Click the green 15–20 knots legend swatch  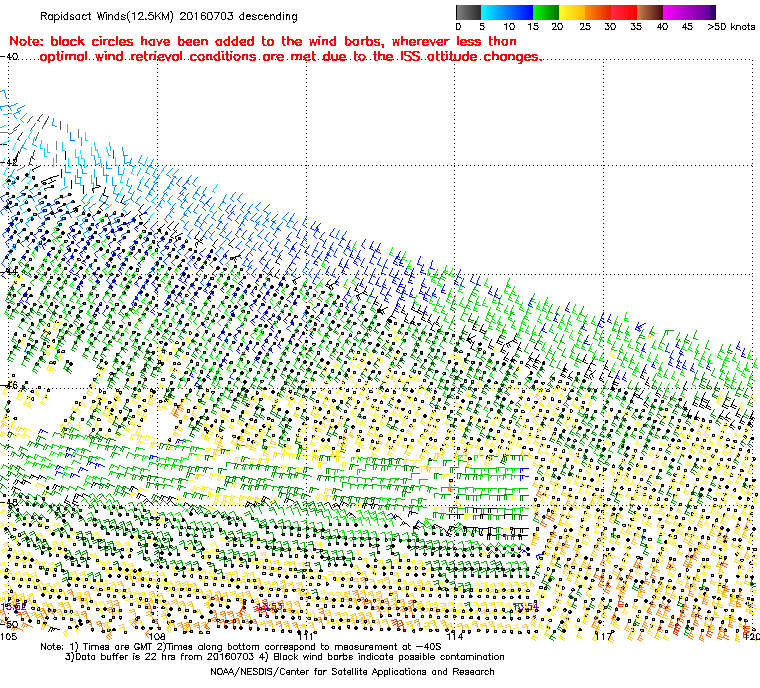pyautogui.click(x=546, y=12)
